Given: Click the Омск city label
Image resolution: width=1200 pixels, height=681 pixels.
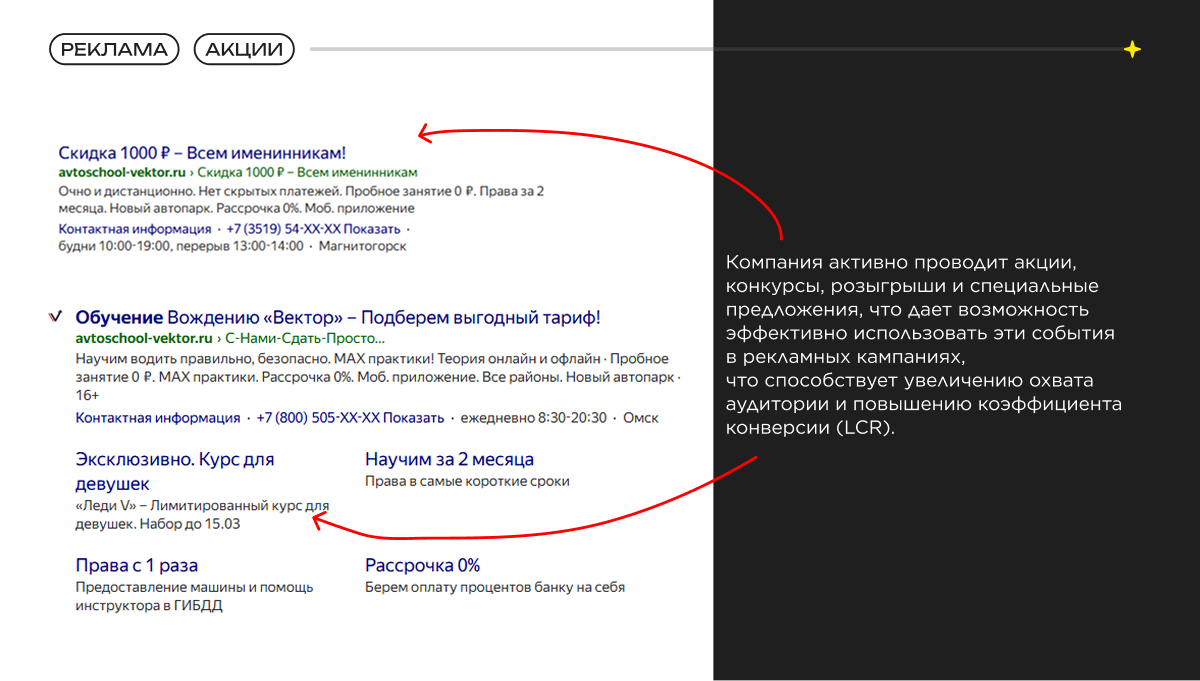Looking at the screenshot, I should [x=641, y=418].
